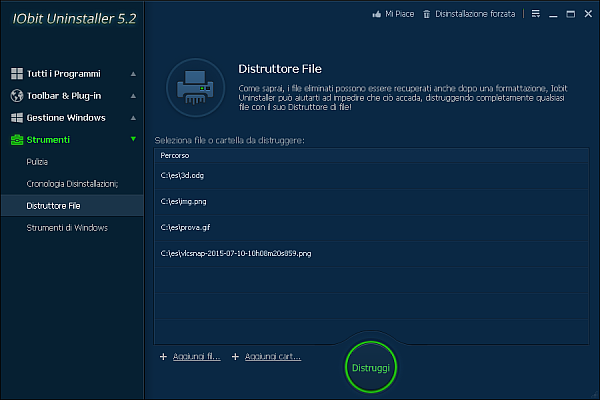Image resolution: width=600 pixels, height=400 pixels.
Task: Click the Percorso column header
Action: (x=371, y=155)
